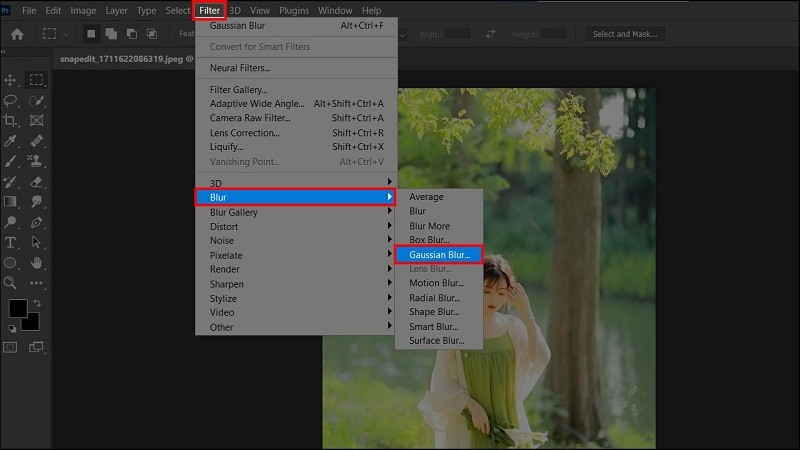Image resolution: width=800 pixels, height=450 pixels.
Task: Click the Home icon in options bar
Action: [17, 34]
